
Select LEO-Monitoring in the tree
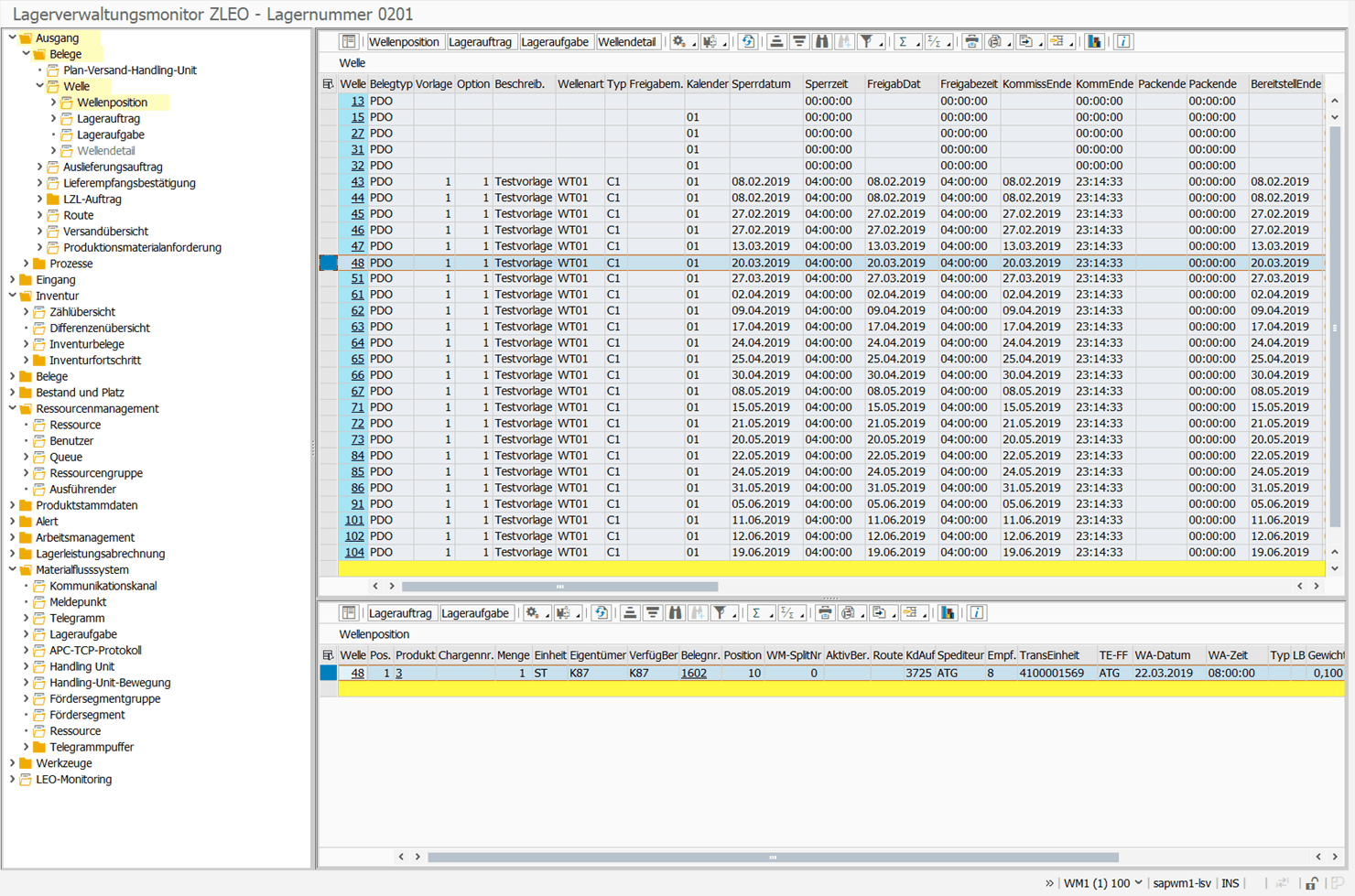pyautogui.click(x=73, y=780)
